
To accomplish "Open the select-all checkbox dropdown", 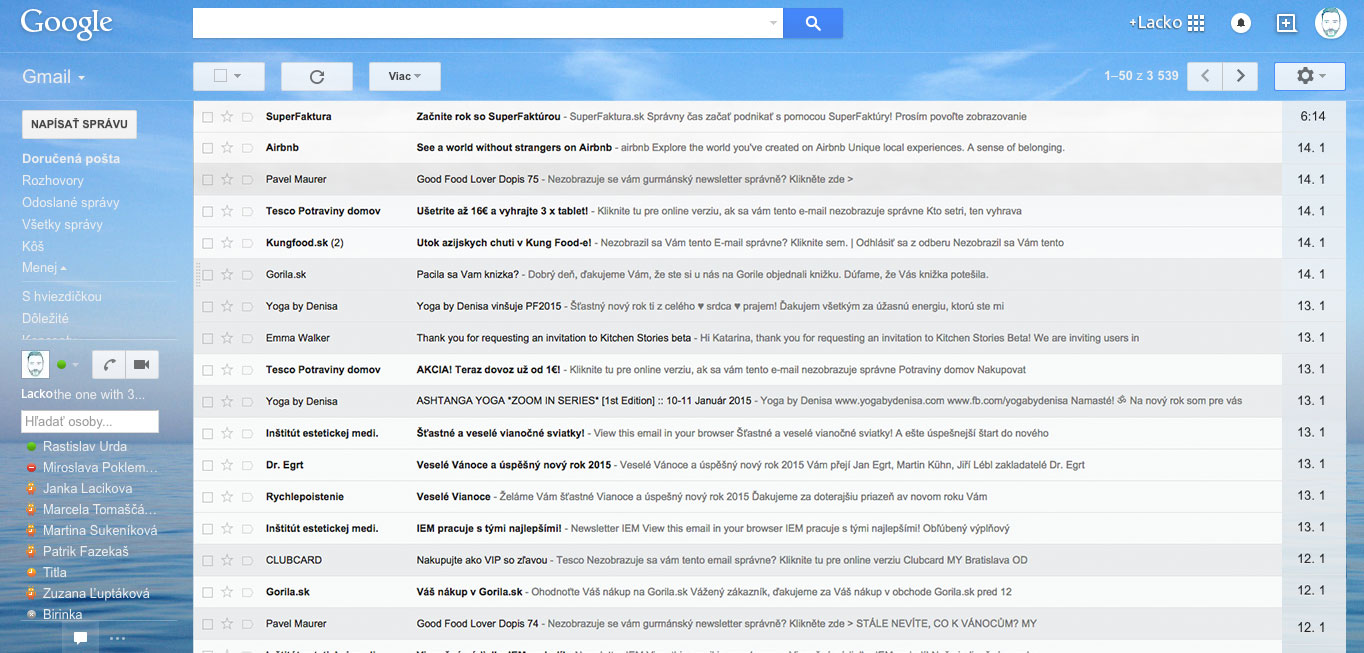I will pyautogui.click(x=228, y=76).
